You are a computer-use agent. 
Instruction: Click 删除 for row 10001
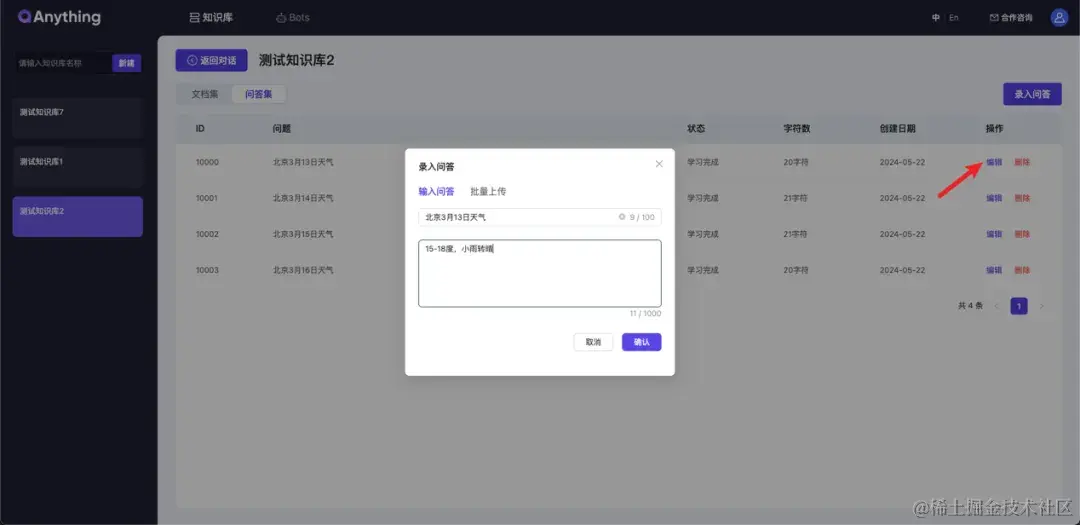[1022, 198]
